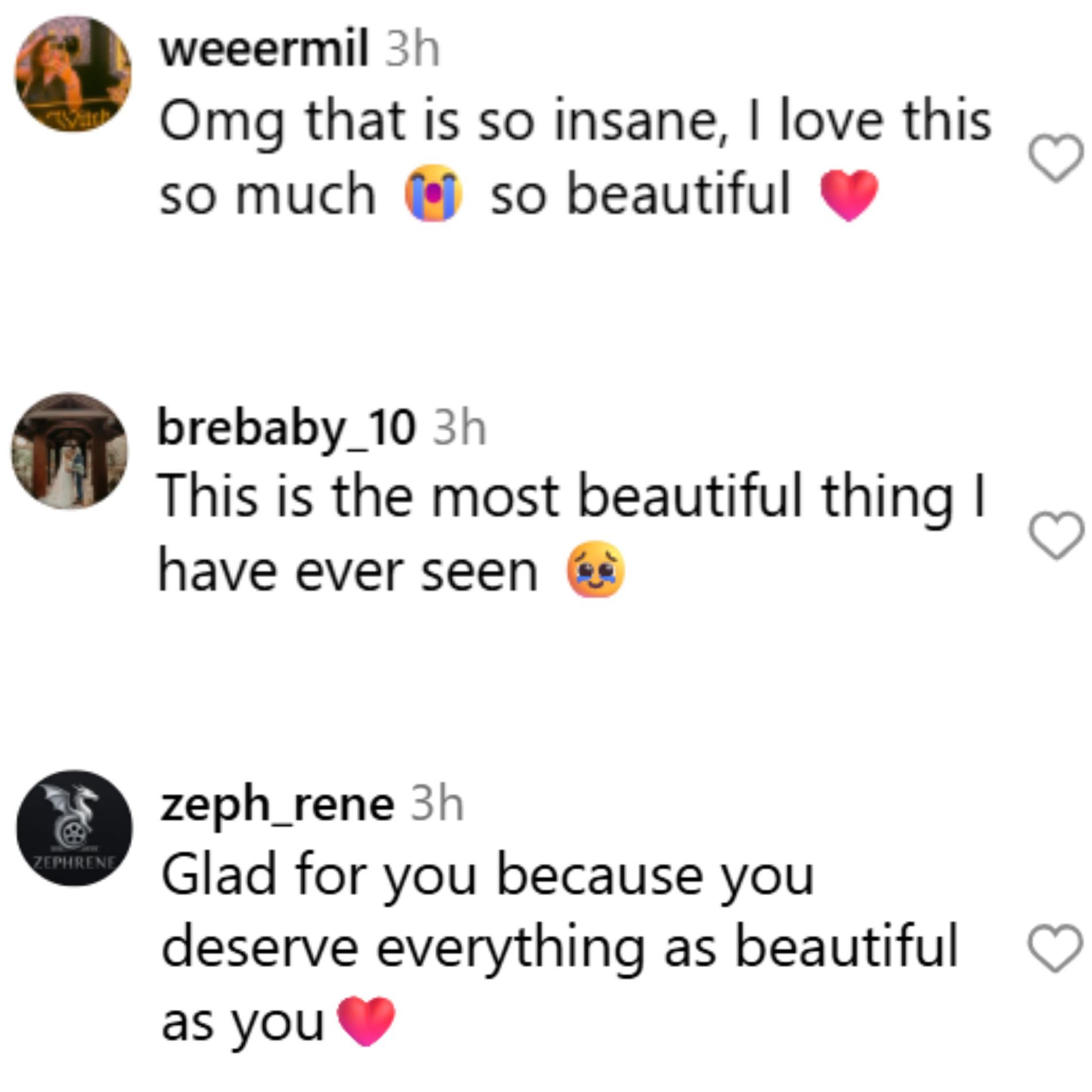This screenshot has height=1092, width=1092.
Task: Open the brebaby_10 username link
Action: tap(286, 428)
